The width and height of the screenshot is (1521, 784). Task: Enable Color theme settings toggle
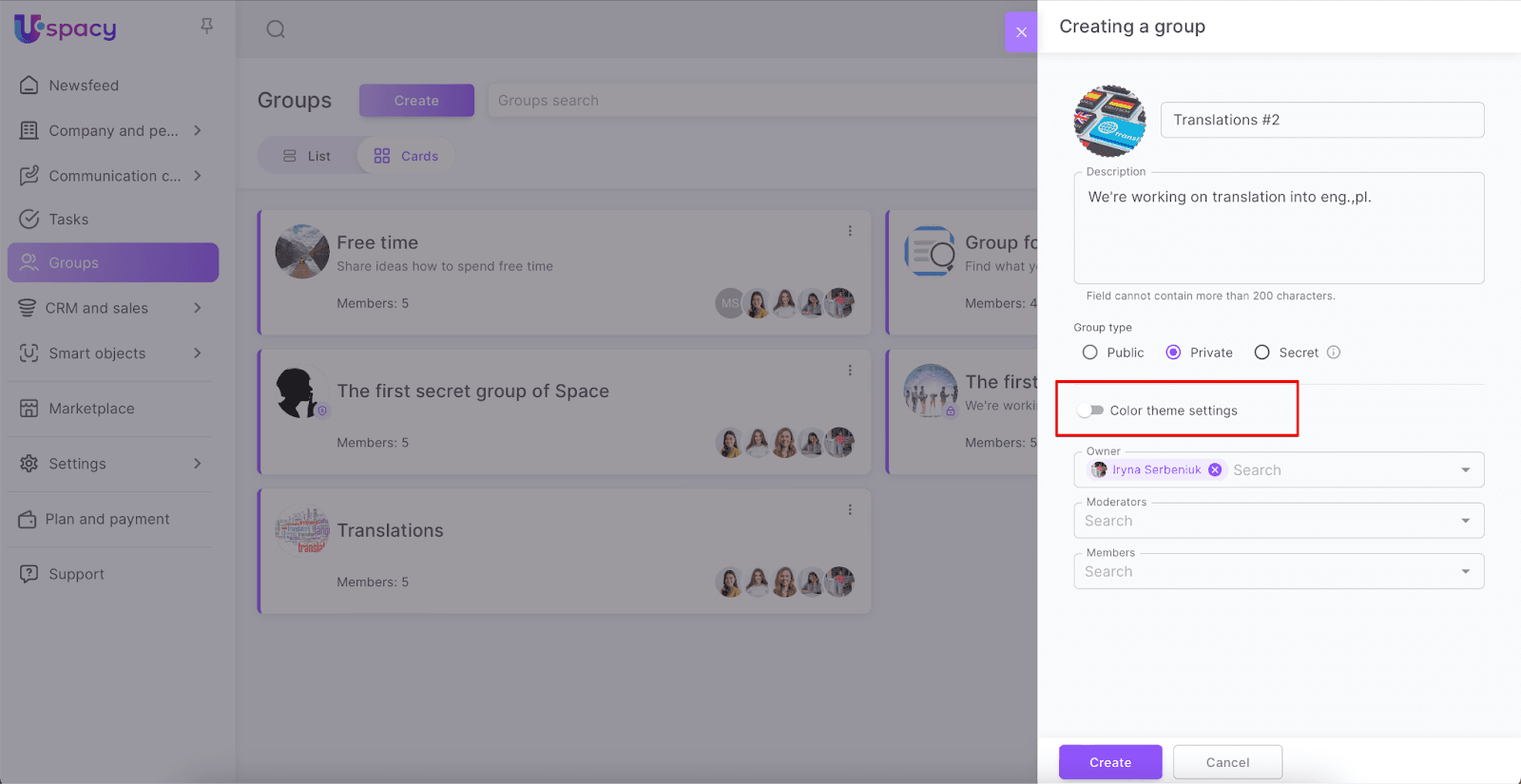1090,411
